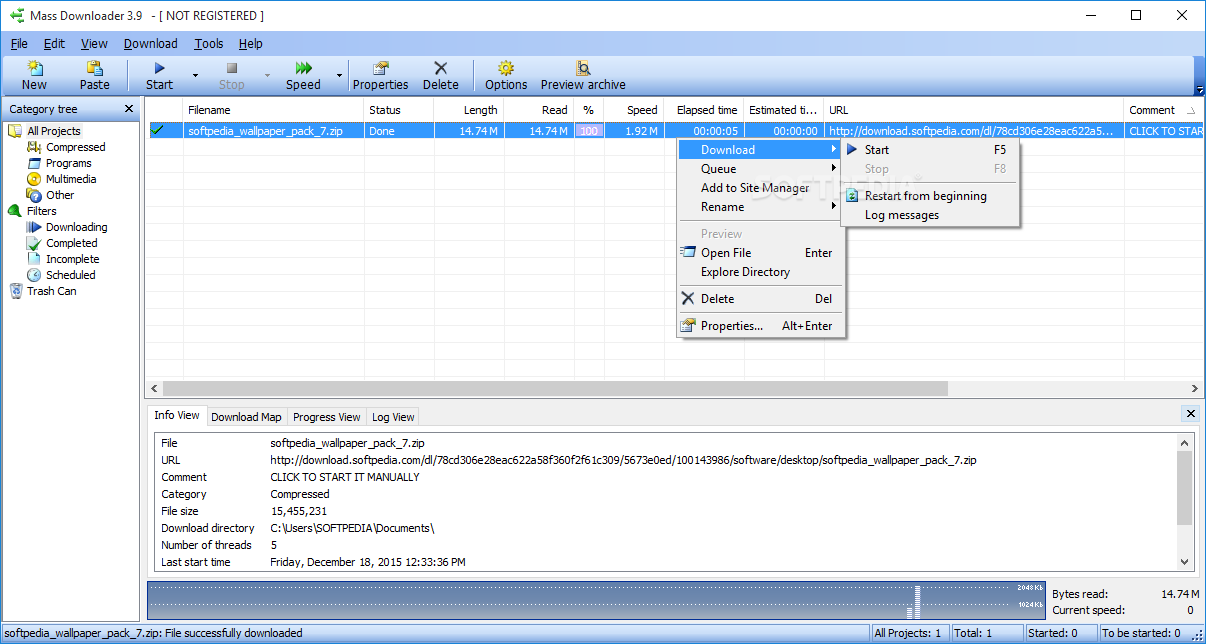Screen dimensions: 1206x644
Task: Choose Explore Directory in the context menu
Action: [761, 272]
